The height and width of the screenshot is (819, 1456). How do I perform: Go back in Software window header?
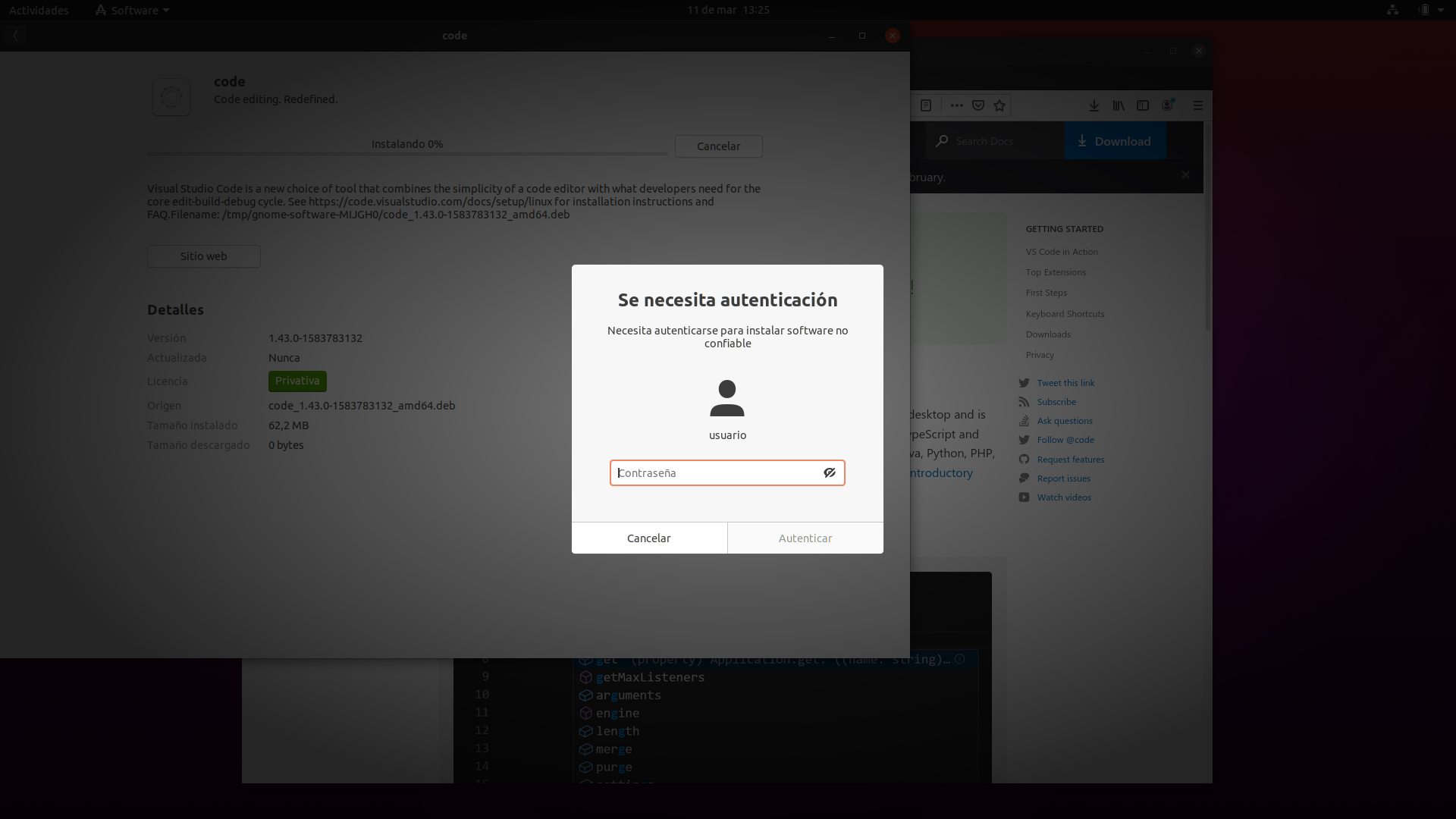(15, 36)
